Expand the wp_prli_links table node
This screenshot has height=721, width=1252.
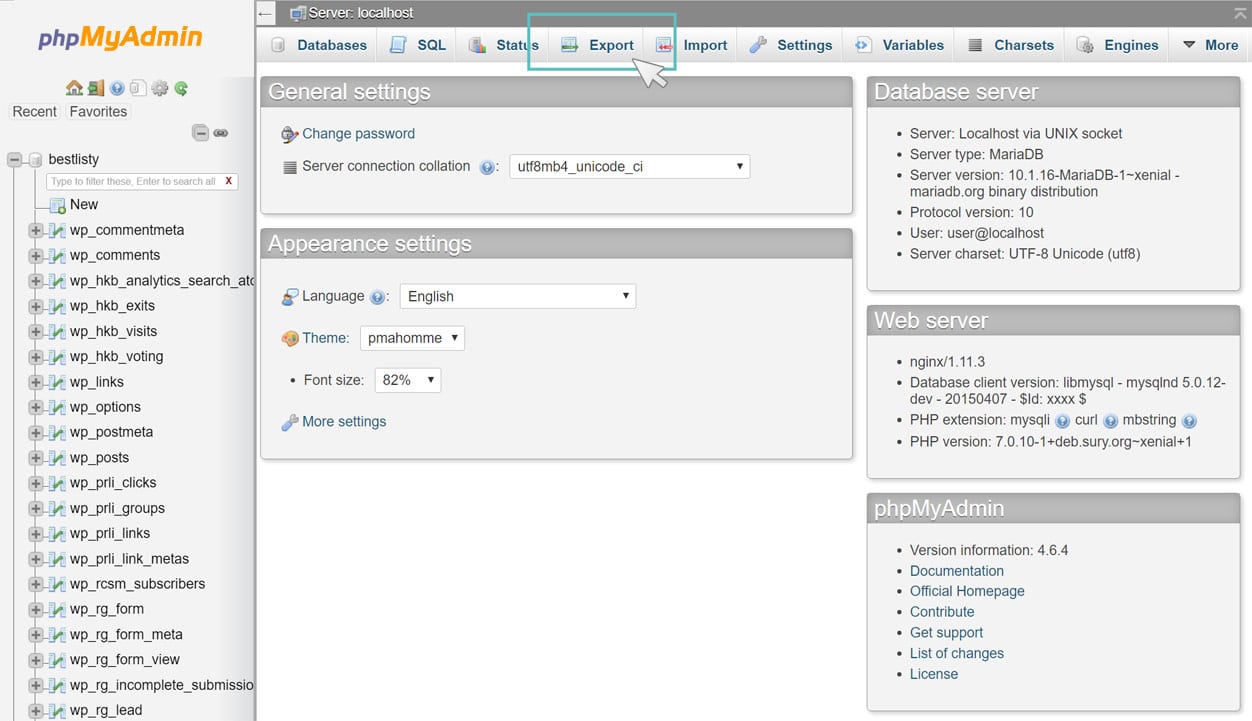35,533
